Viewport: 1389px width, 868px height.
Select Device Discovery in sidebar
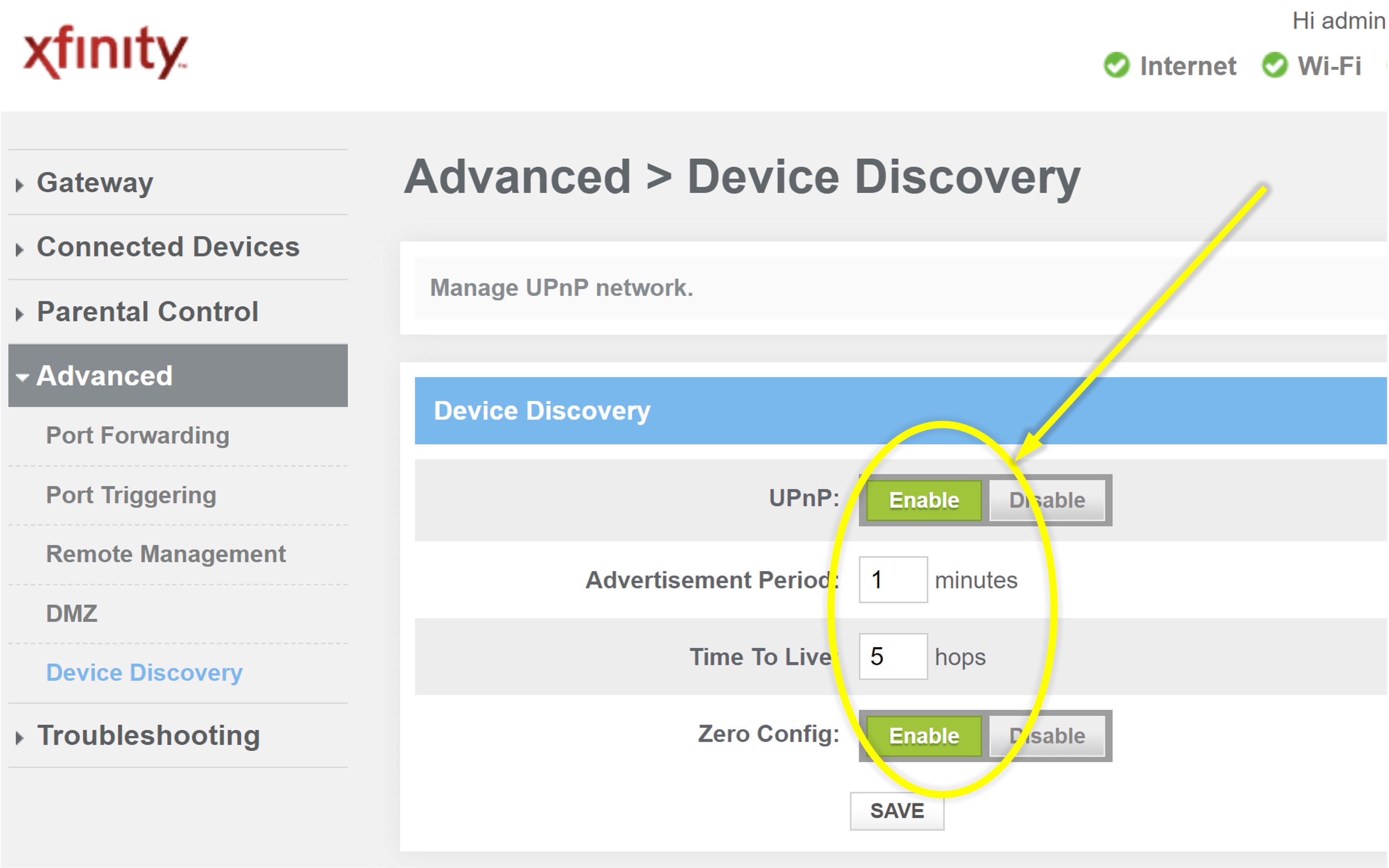(x=144, y=673)
